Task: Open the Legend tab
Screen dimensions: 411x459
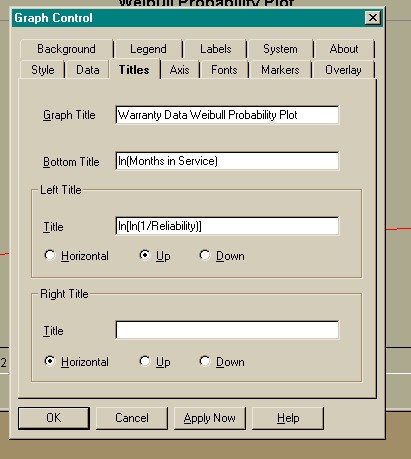Action: click(x=148, y=49)
